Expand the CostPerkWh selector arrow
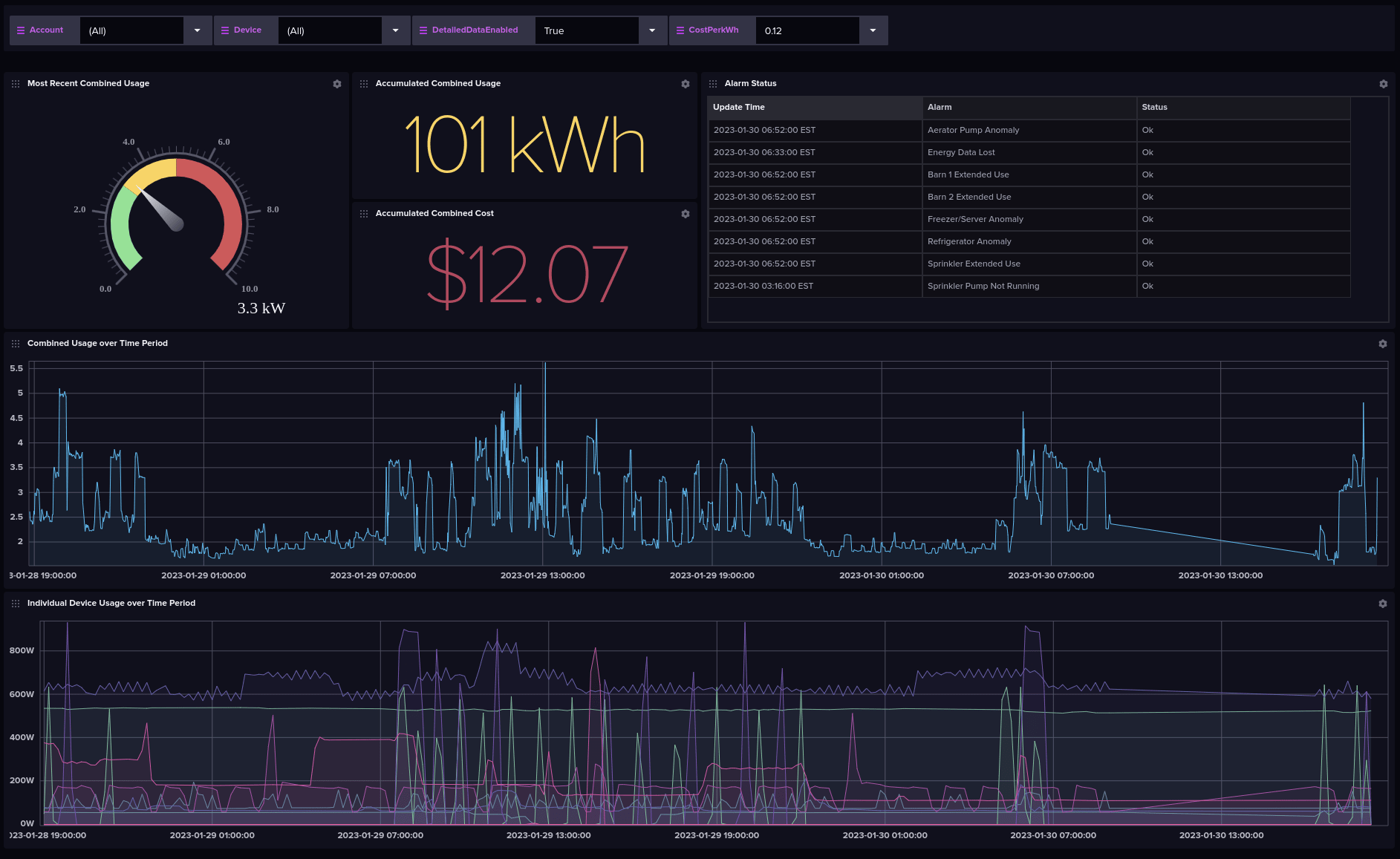This screenshot has height=859, width=1400. click(872, 30)
